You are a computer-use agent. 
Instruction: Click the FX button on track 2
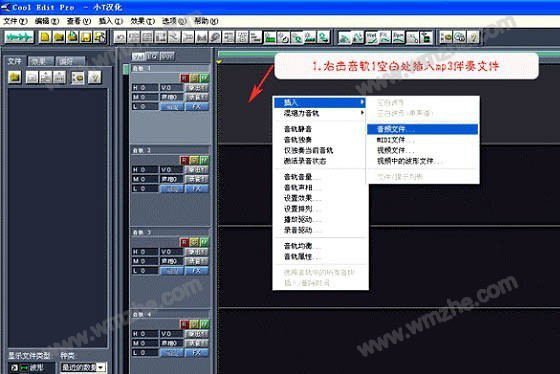[x=196, y=189]
